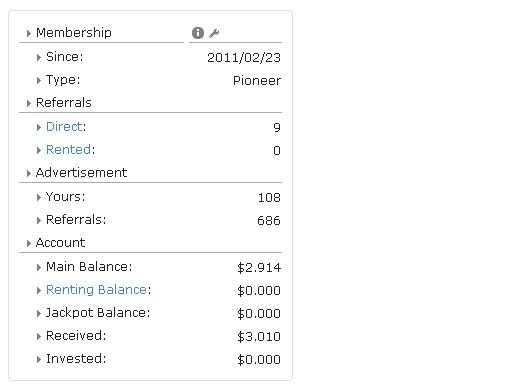Click the arrow next to Since

pos(39,57)
